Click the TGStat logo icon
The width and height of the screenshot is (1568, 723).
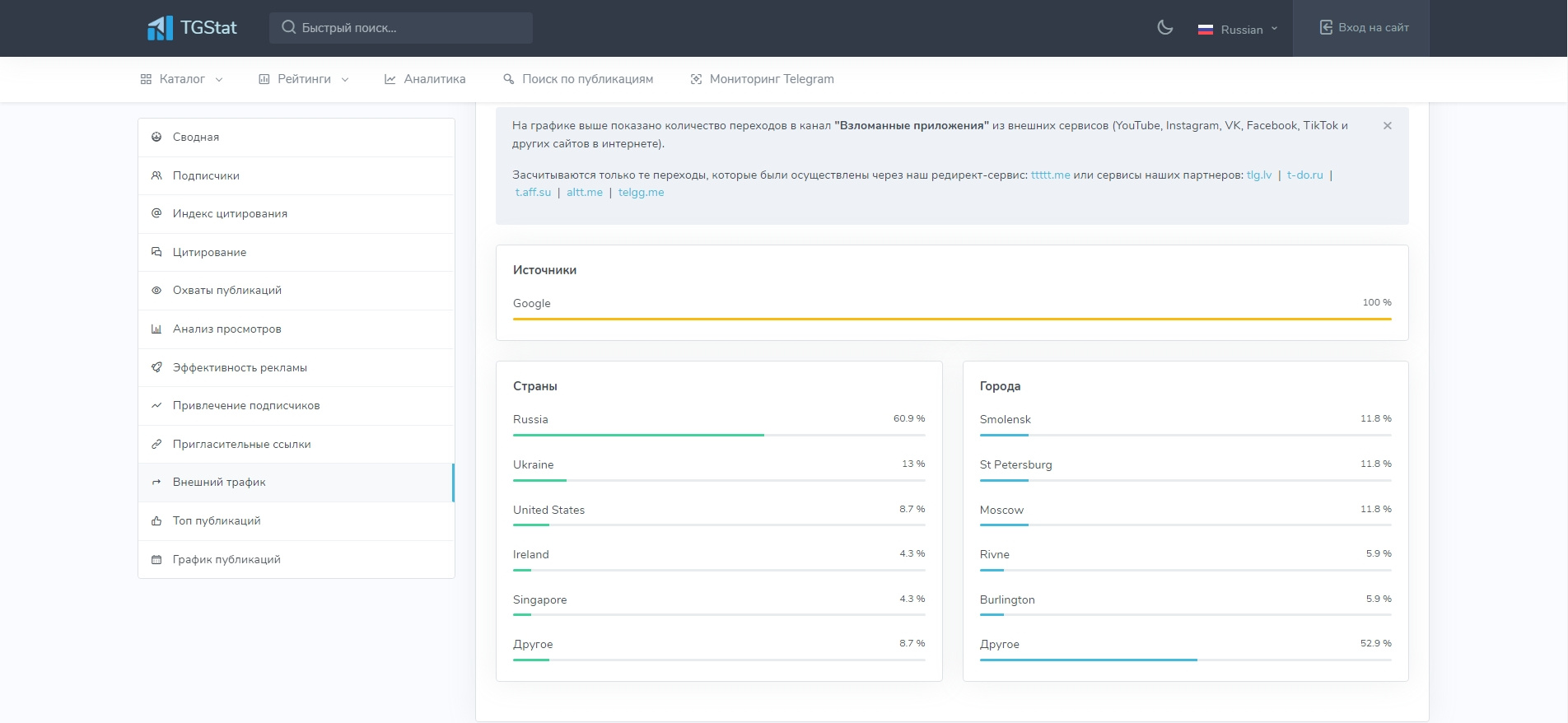tap(160, 28)
